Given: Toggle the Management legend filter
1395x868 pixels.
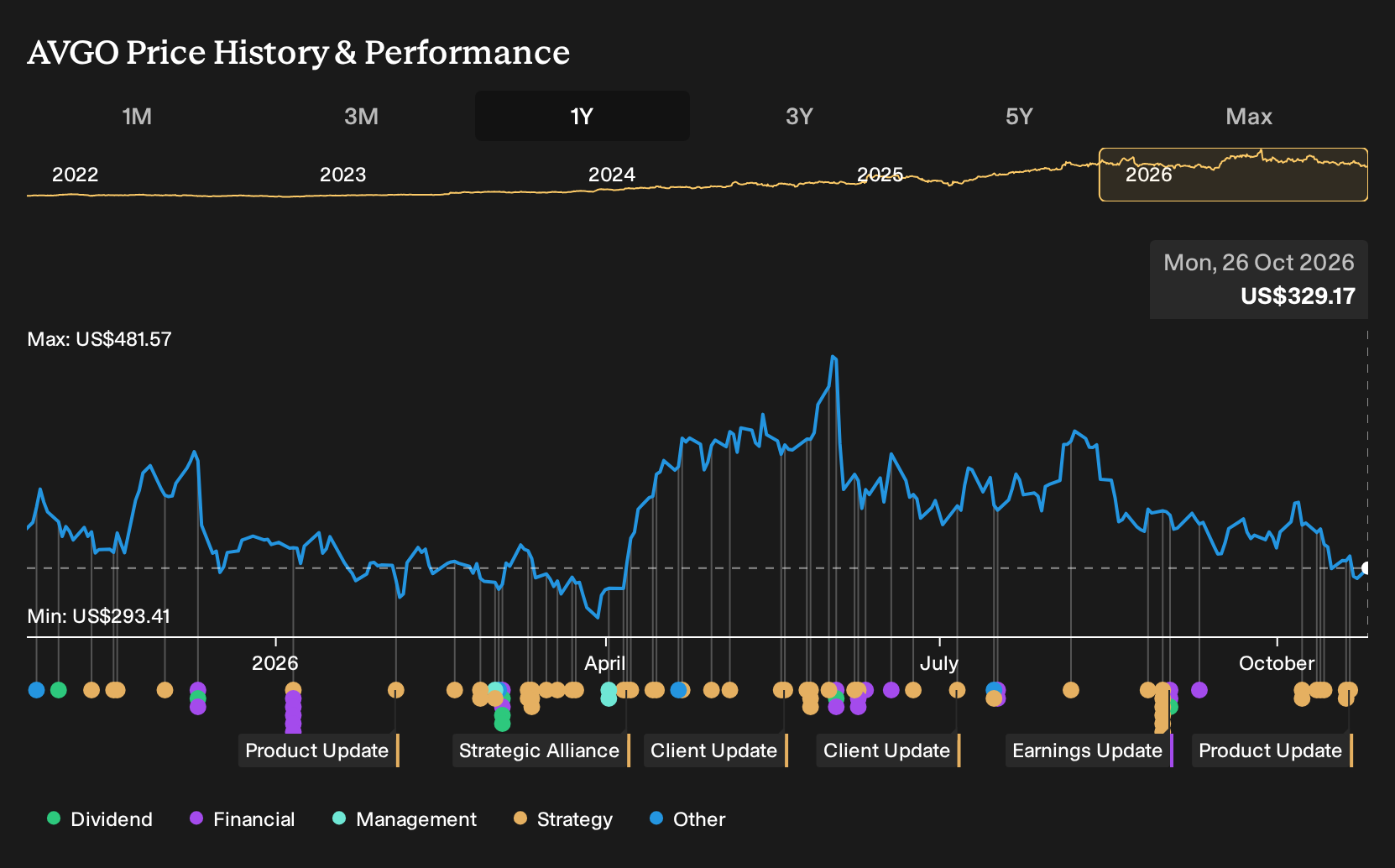Looking at the screenshot, I should coord(405,819).
